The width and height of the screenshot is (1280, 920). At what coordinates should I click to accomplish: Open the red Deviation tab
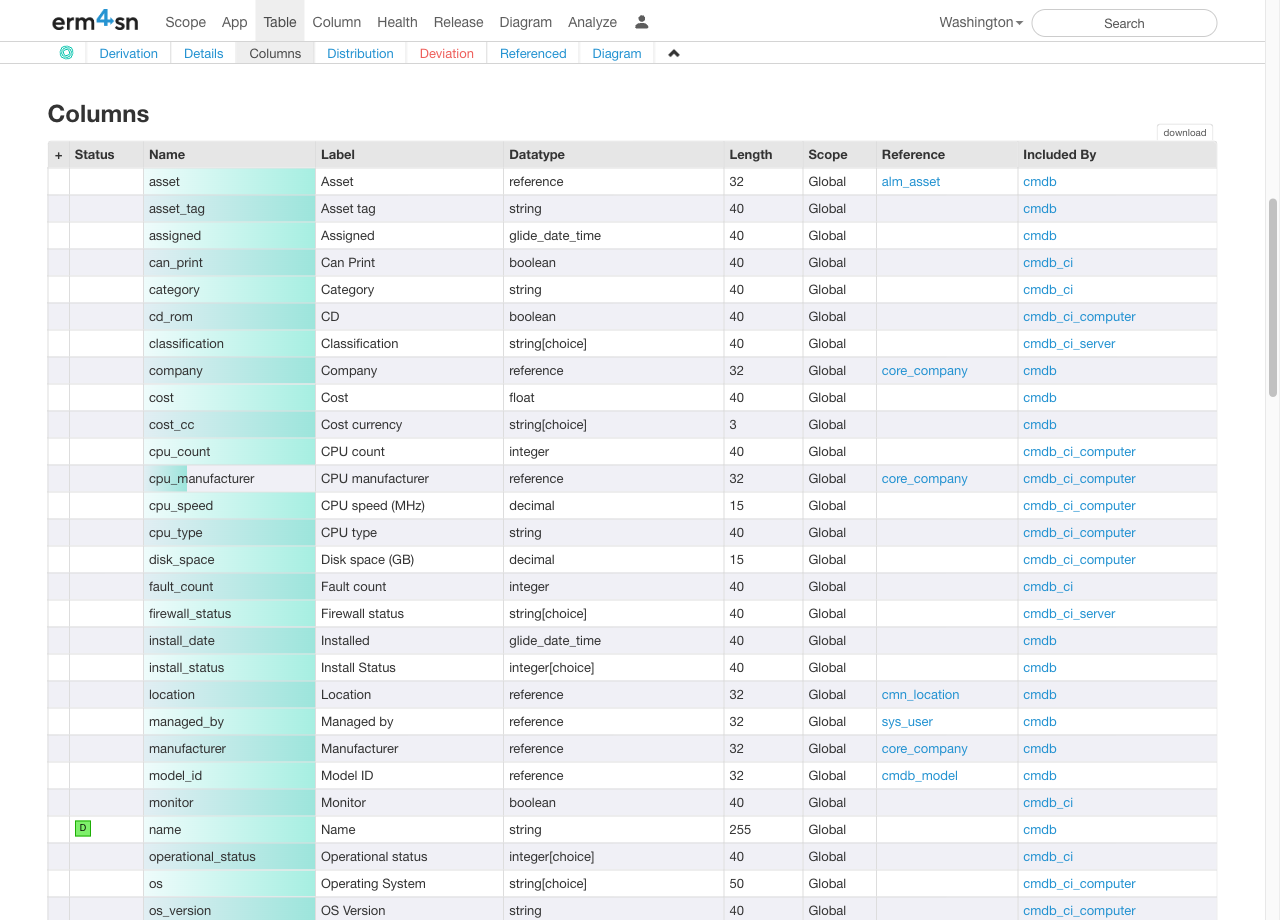click(447, 53)
